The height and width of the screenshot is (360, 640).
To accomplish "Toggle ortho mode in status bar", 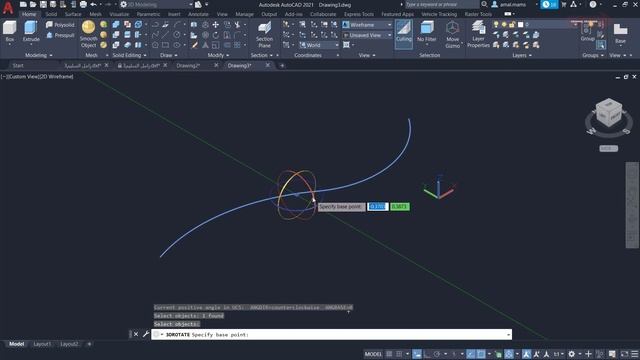I will pos(427,354).
